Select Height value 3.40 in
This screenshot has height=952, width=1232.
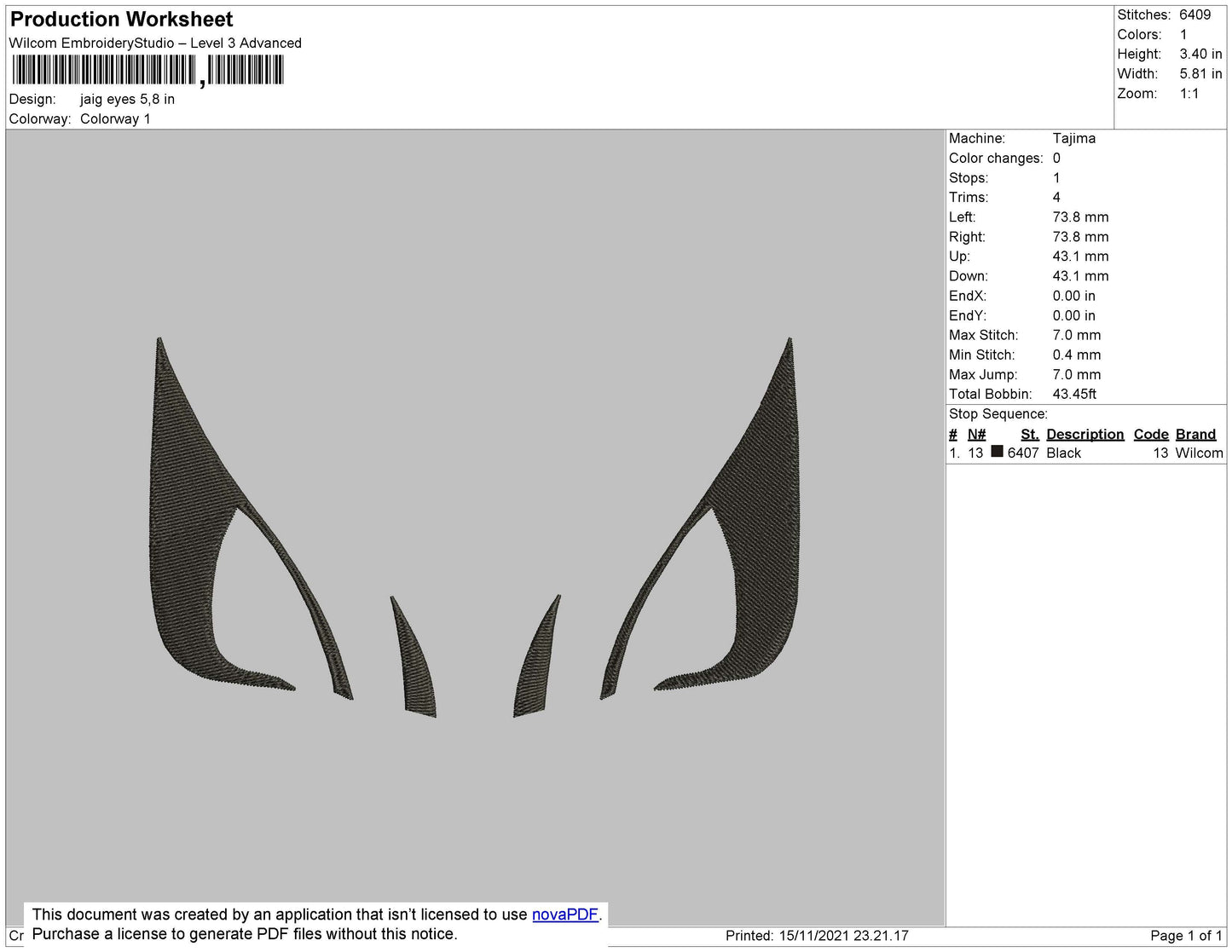coord(1200,54)
